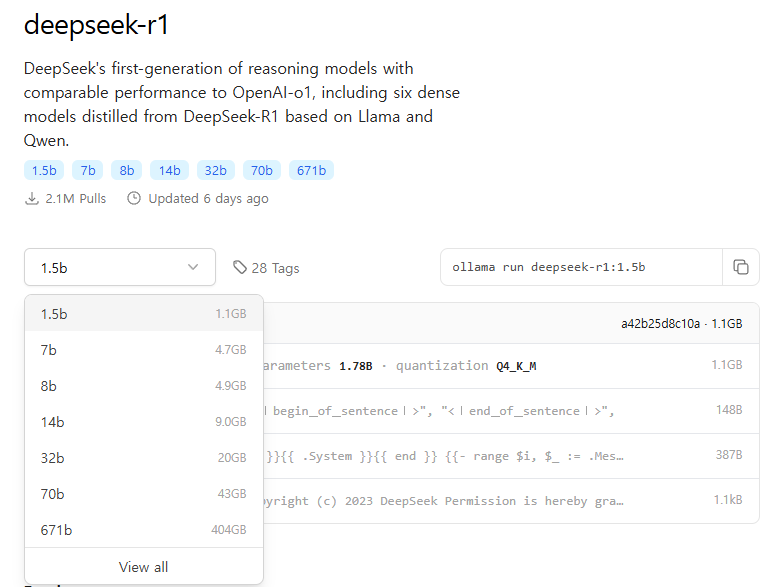771x587 pixels.
Task: Click the blue 14b tag badge
Action: click(x=169, y=171)
